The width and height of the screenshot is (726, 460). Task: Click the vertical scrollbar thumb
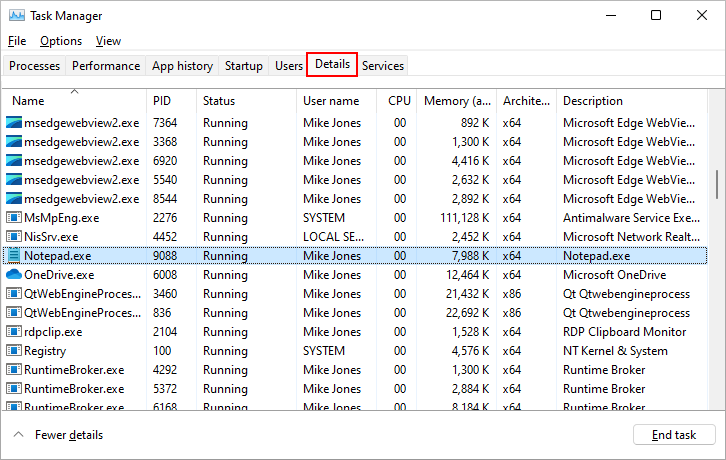pos(717,184)
